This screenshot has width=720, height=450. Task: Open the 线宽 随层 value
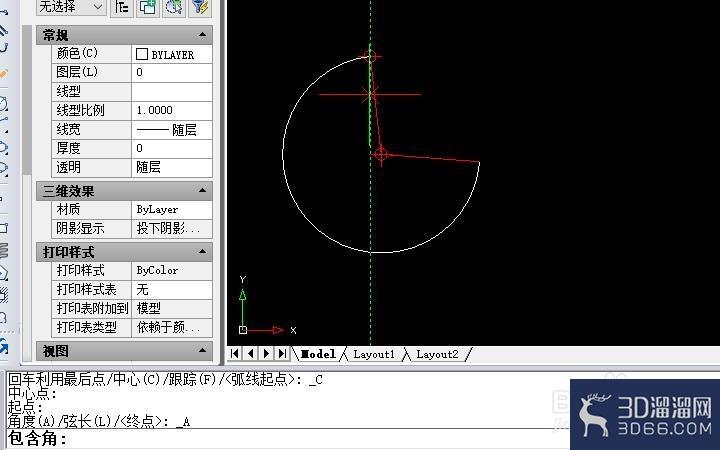[x=172, y=130]
